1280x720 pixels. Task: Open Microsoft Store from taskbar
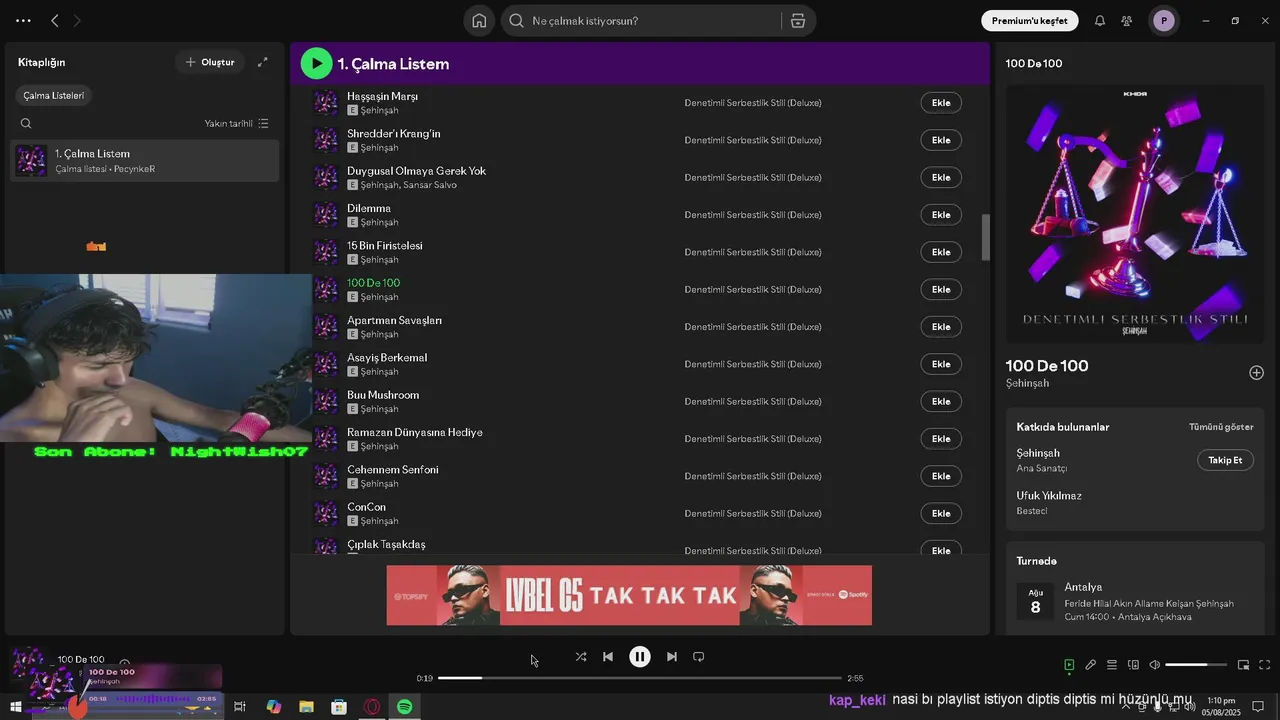pyautogui.click(x=339, y=707)
